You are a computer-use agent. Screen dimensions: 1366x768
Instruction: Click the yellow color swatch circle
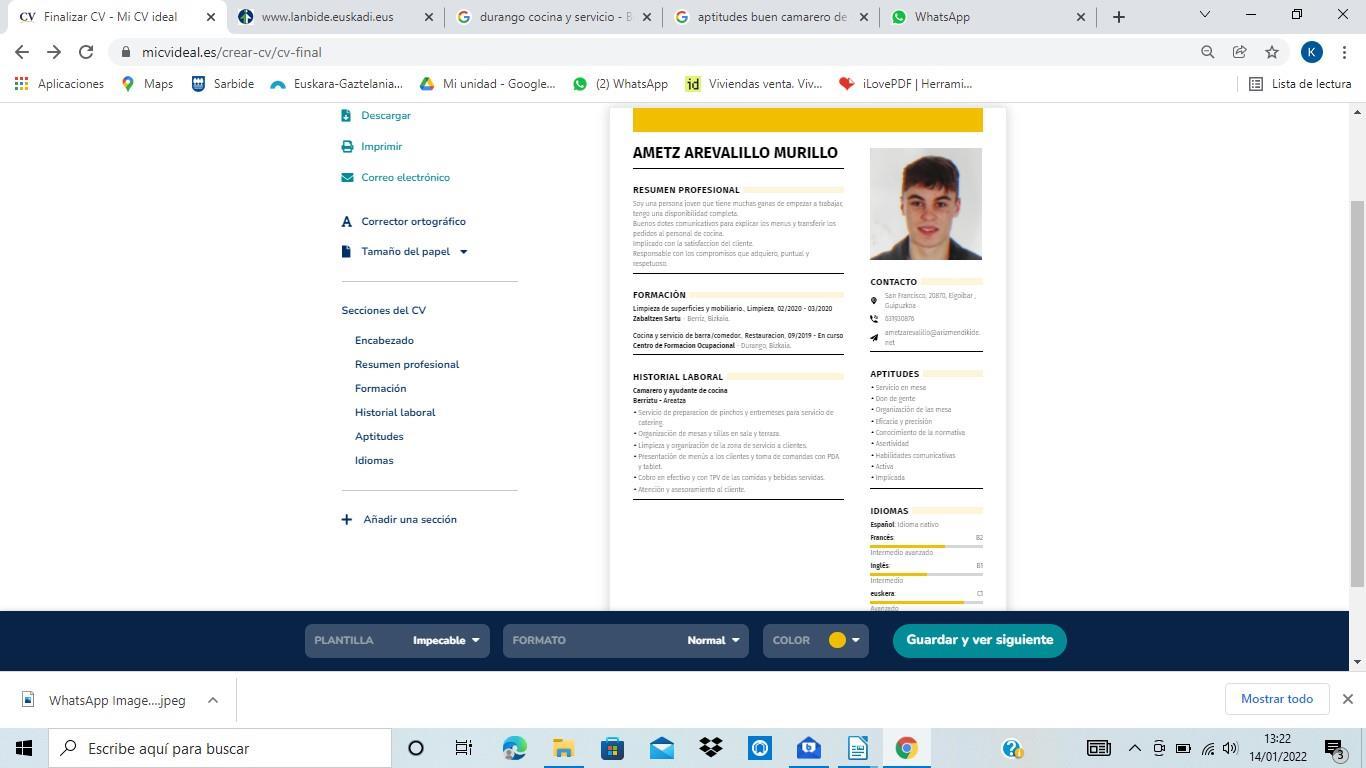pyautogui.click(x=837, y=640)
